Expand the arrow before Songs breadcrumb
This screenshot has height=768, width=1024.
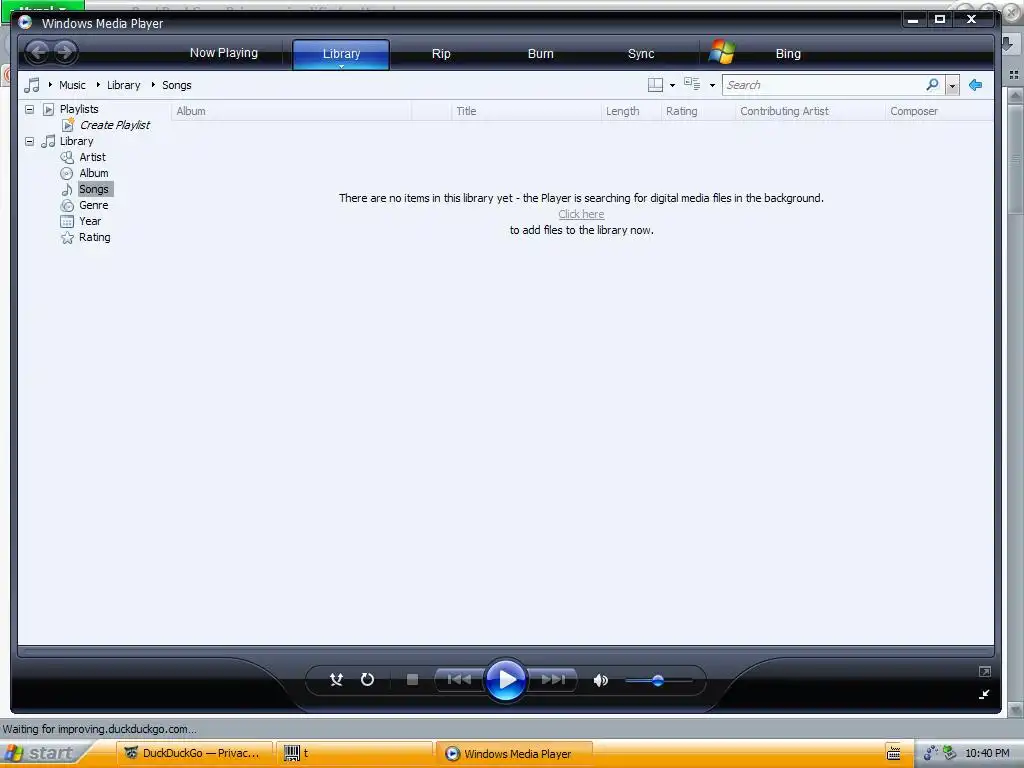153,84
